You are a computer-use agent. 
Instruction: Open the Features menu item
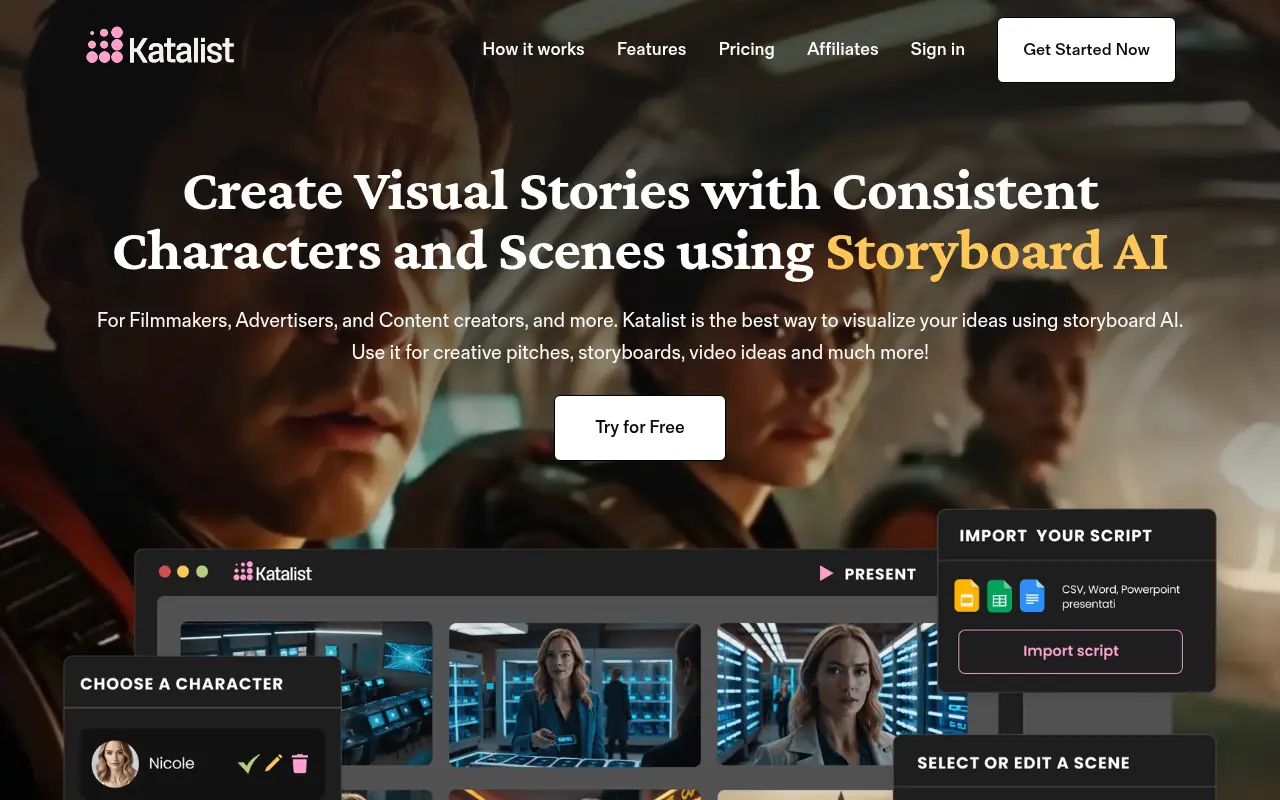(651, 49)
